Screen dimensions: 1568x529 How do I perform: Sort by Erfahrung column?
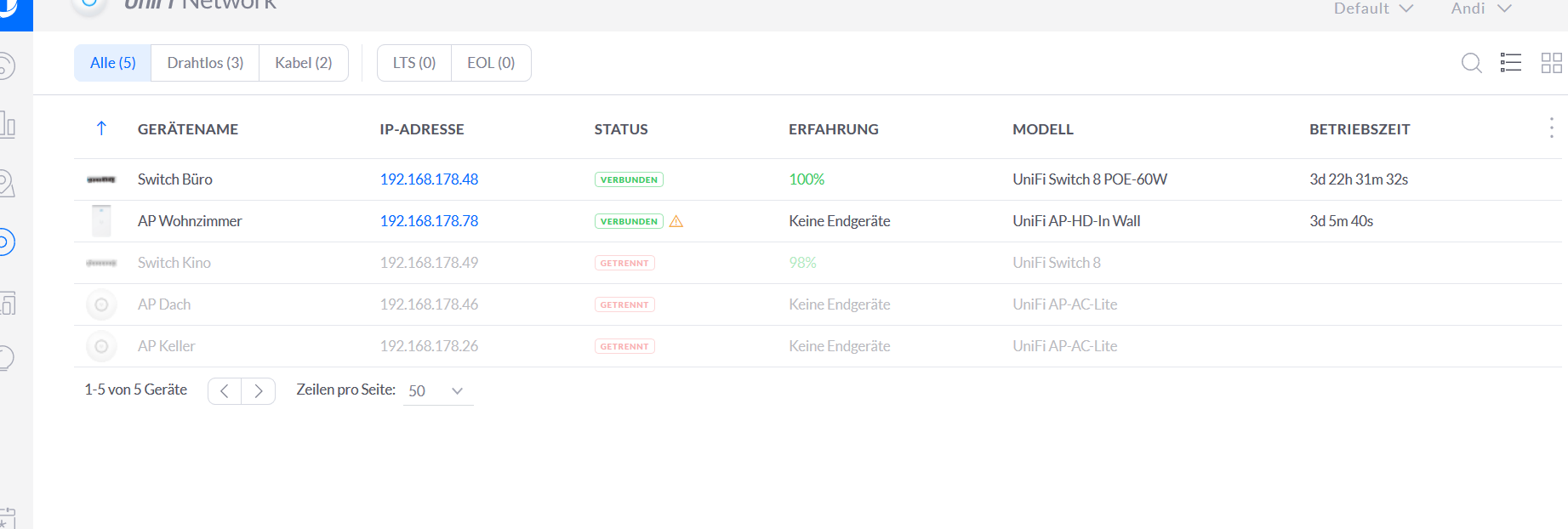834,129
